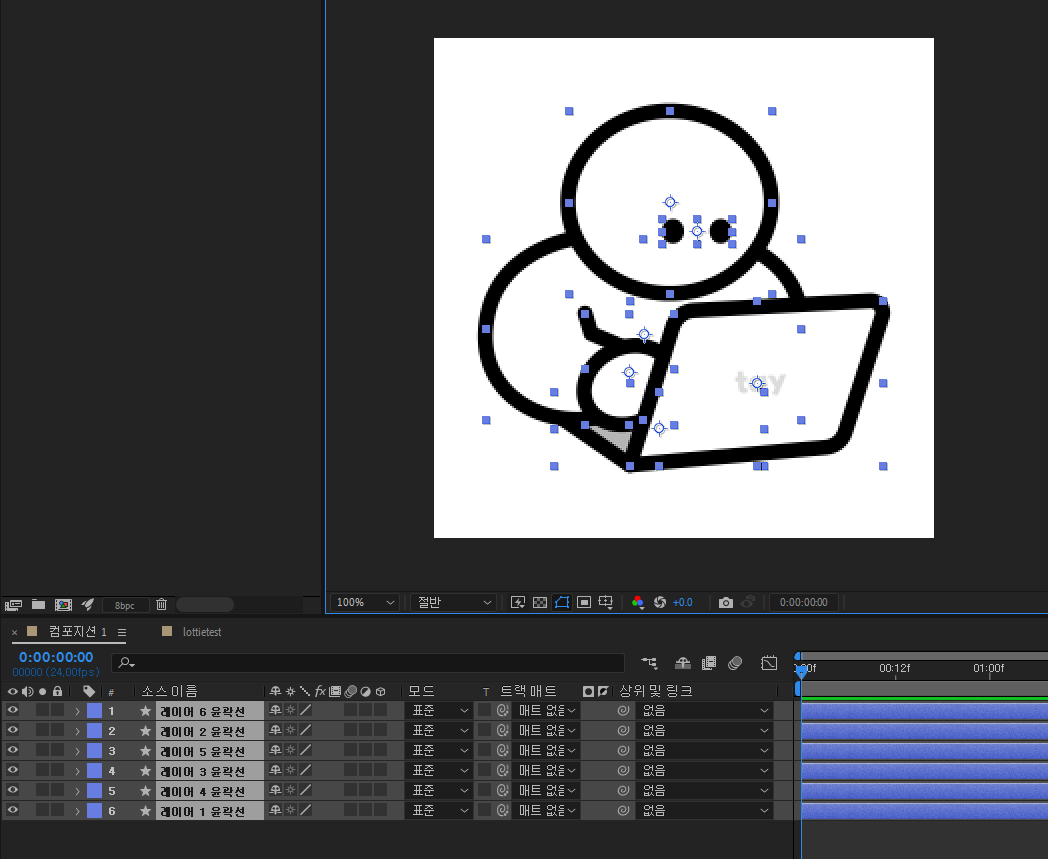Click the 01:00f mark on time ruler
This screenshot has width=1048, height=859.
[989, 668]
